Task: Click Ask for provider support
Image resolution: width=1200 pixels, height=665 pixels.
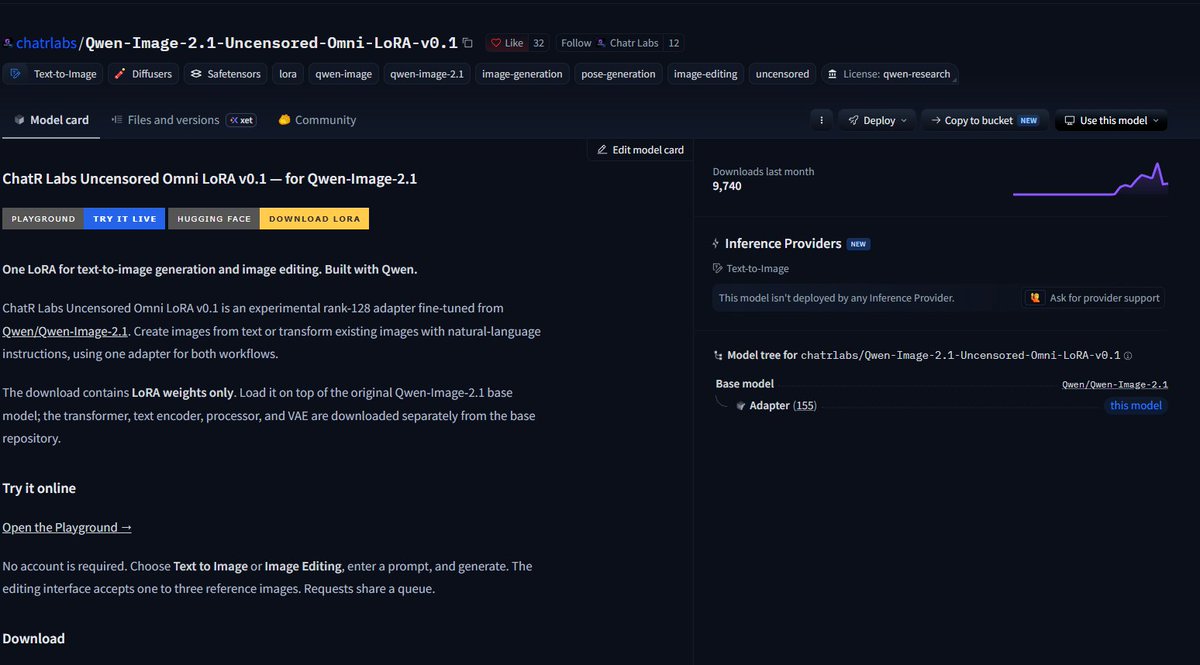Action: [x=1094, y=298]
